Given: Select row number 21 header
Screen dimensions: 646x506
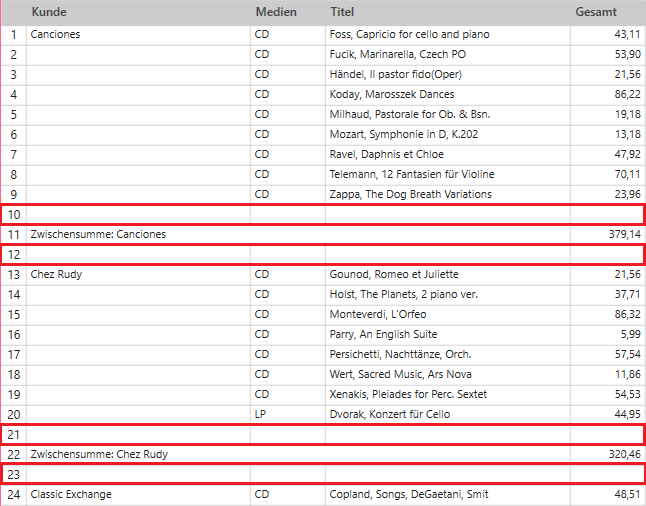Looking at the screenshot, I should click(x=14, y=434).
